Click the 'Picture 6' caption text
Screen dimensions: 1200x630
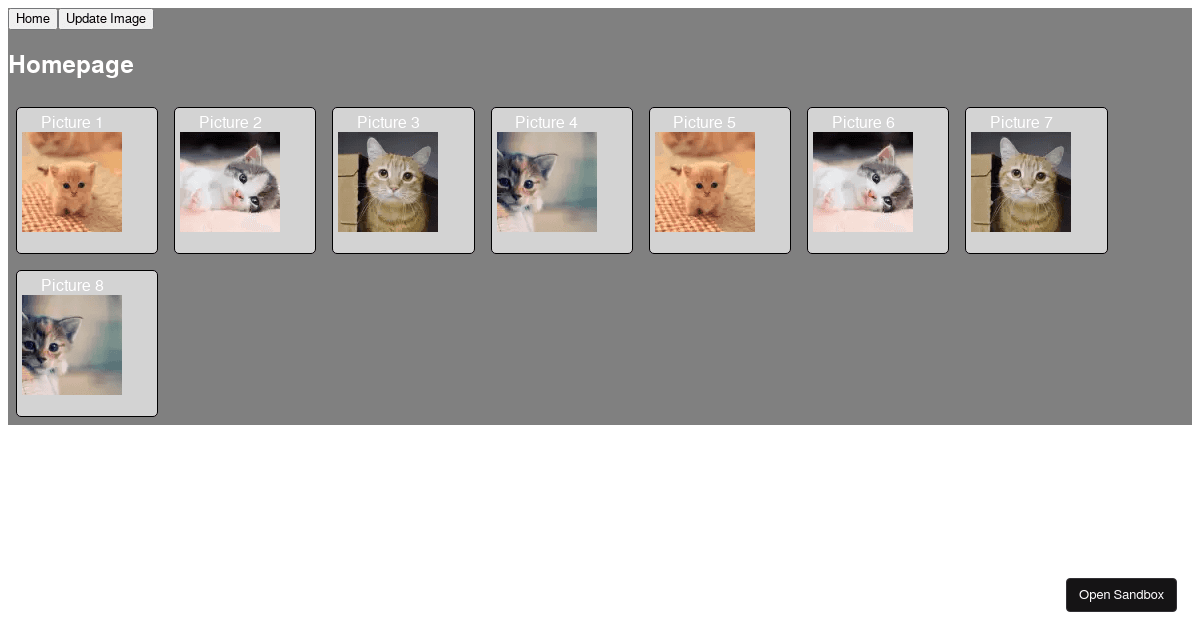pos(863,122)
